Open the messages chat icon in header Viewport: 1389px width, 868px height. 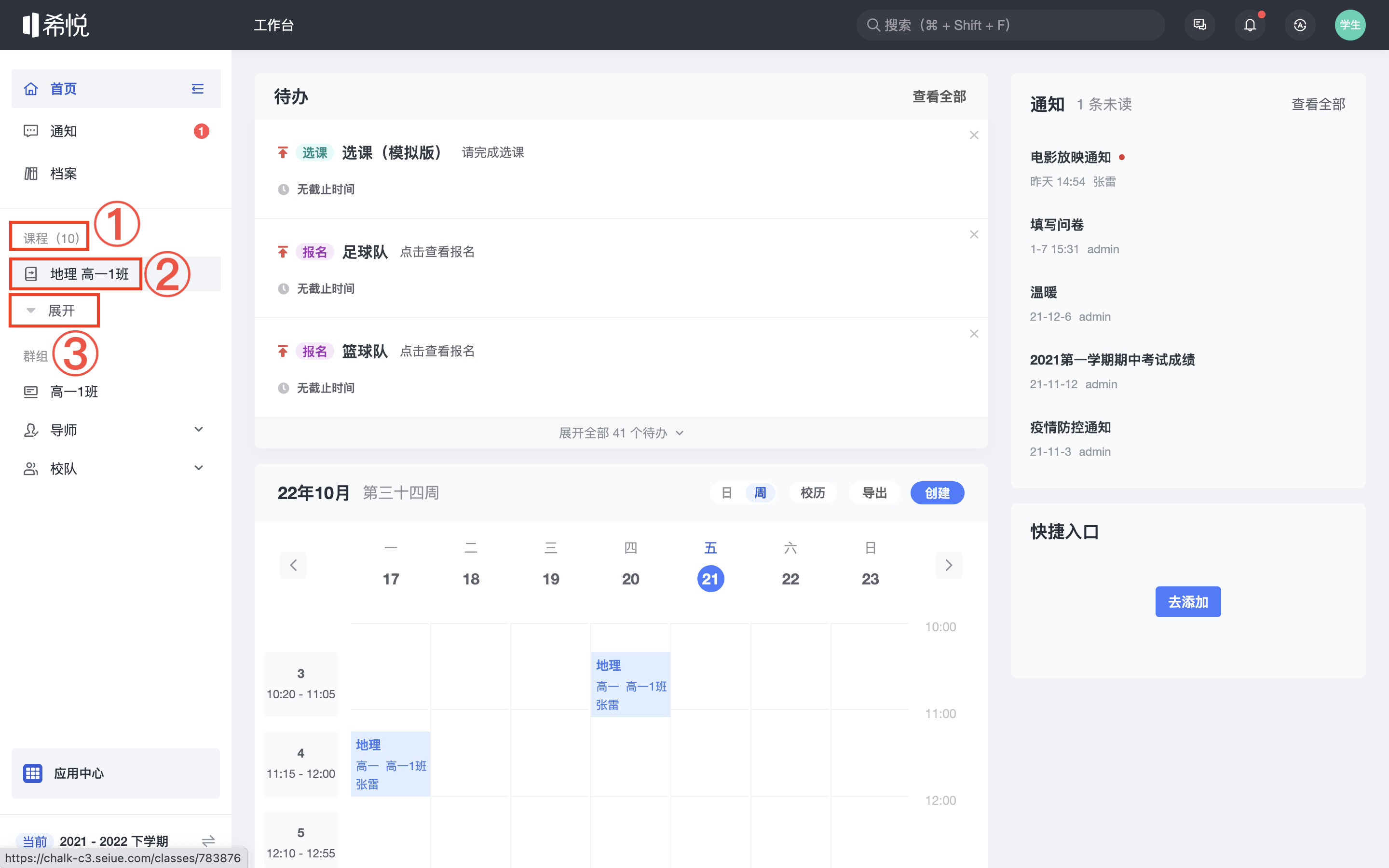point(1199,25)
